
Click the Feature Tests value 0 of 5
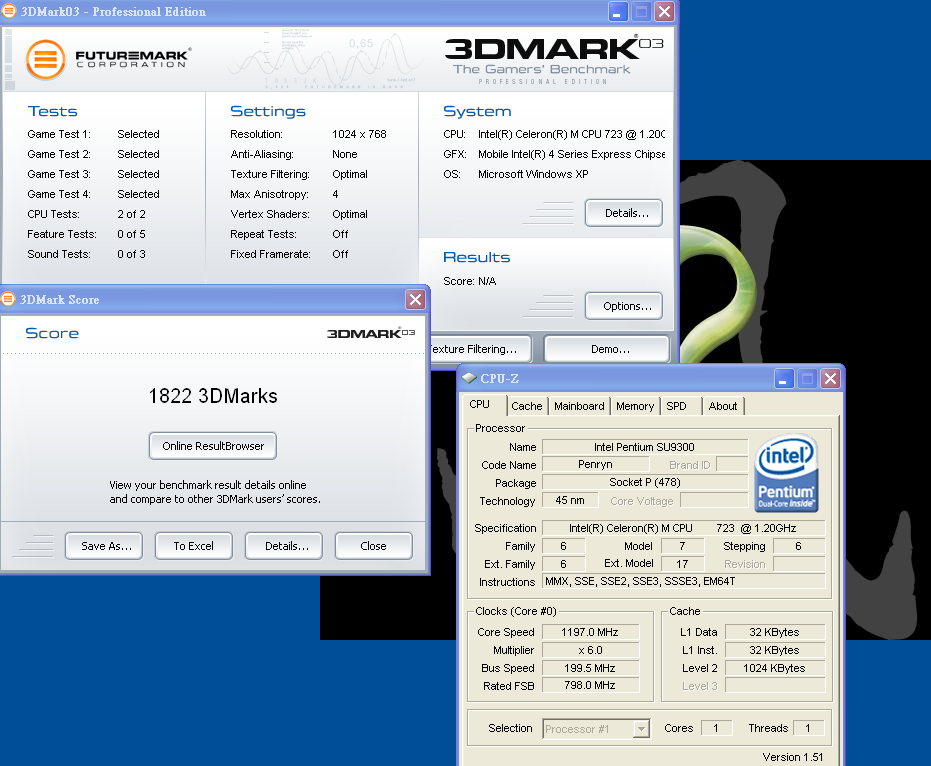pos(131,234)
